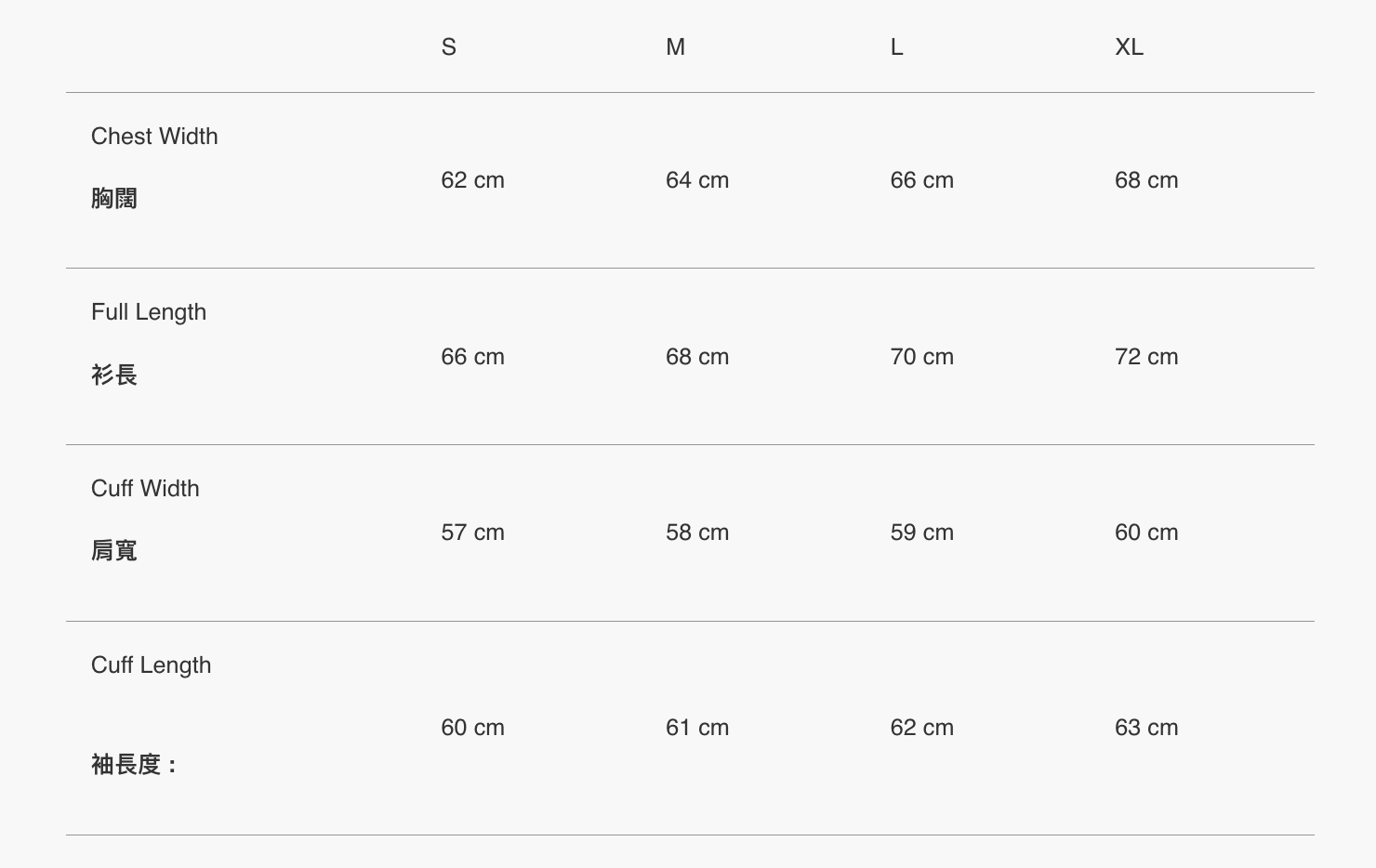
Task: Click the 63 cm cuff length value
Action: click(1146, 728)
